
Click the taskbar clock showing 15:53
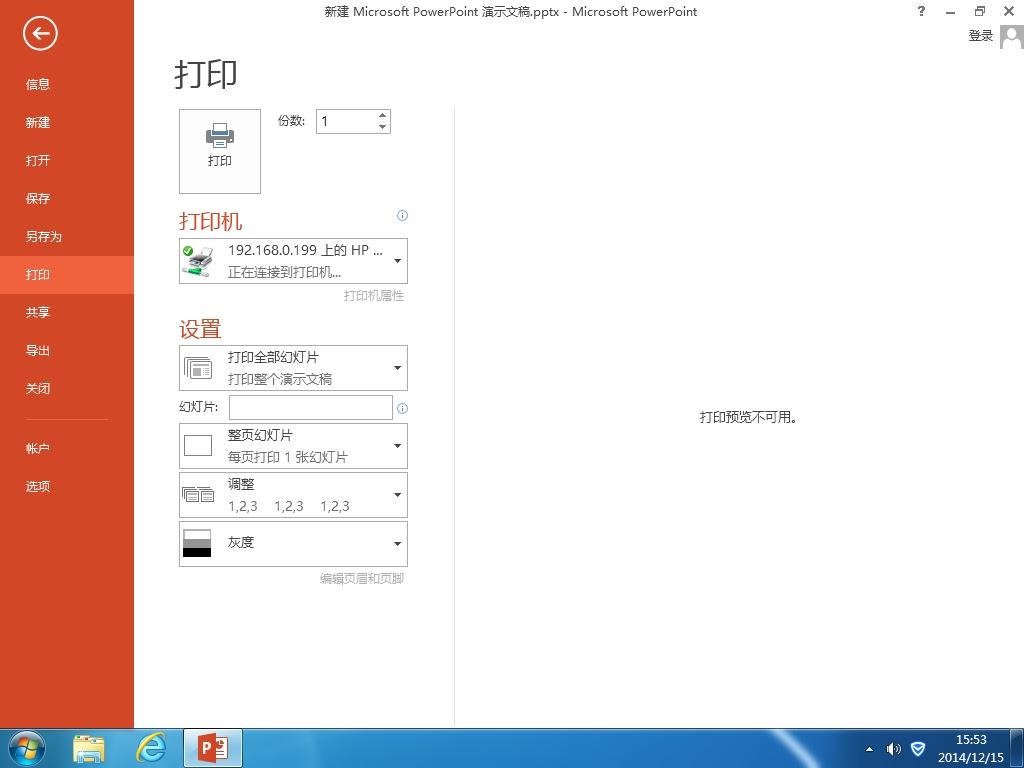[970, 748]
